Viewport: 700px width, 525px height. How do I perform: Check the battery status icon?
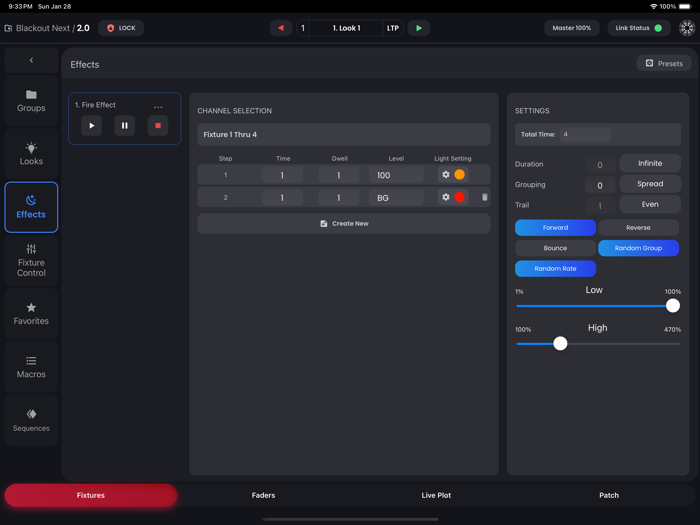point(685,6)
